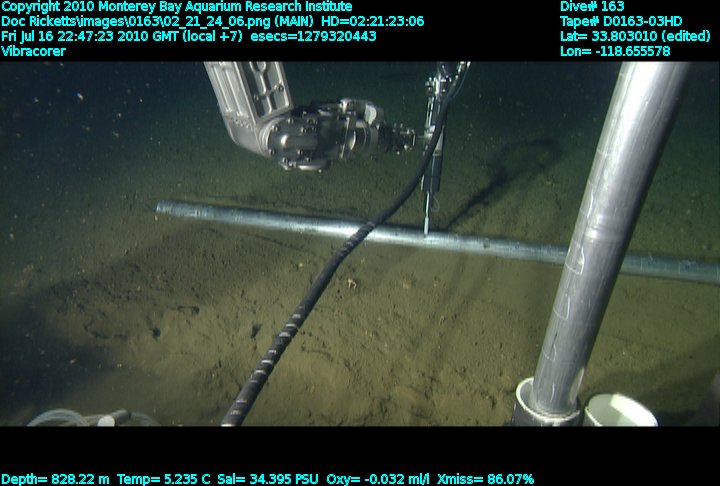Click the 'Xmiss= 86.07%' reading
The image size is (720, 486).
click(x=485, y=479)
